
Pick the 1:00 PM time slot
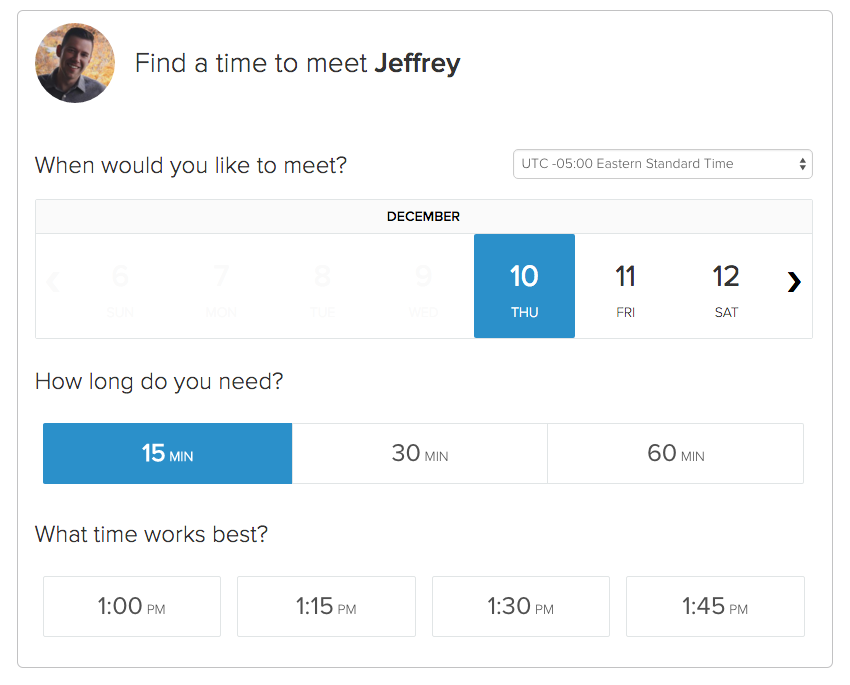click(132, 606)
